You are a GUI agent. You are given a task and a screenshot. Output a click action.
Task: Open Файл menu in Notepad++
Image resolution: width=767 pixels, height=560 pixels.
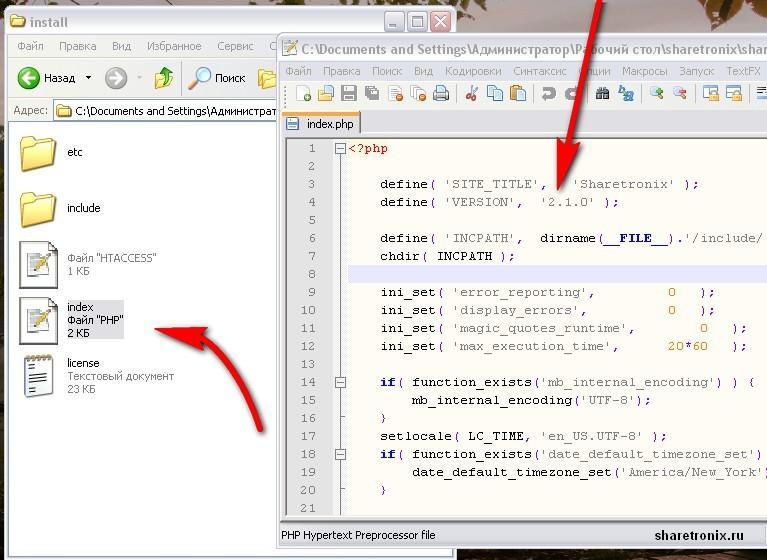pos(298,71)
